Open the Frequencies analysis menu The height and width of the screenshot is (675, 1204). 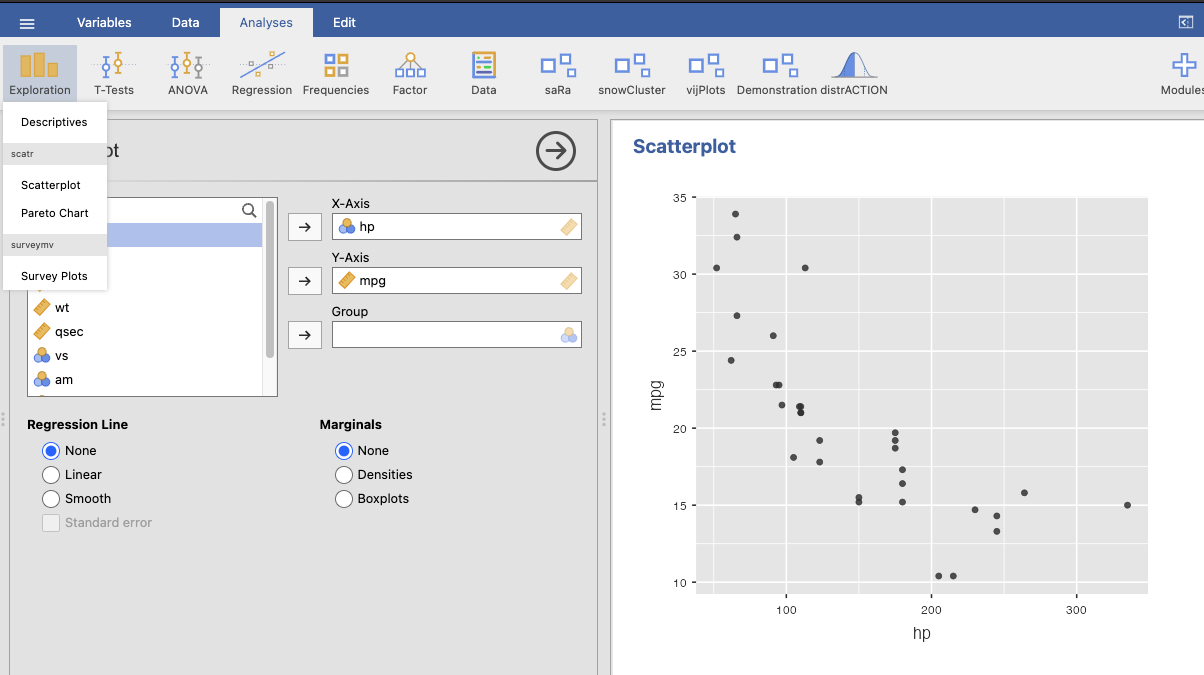click(336, 74)
